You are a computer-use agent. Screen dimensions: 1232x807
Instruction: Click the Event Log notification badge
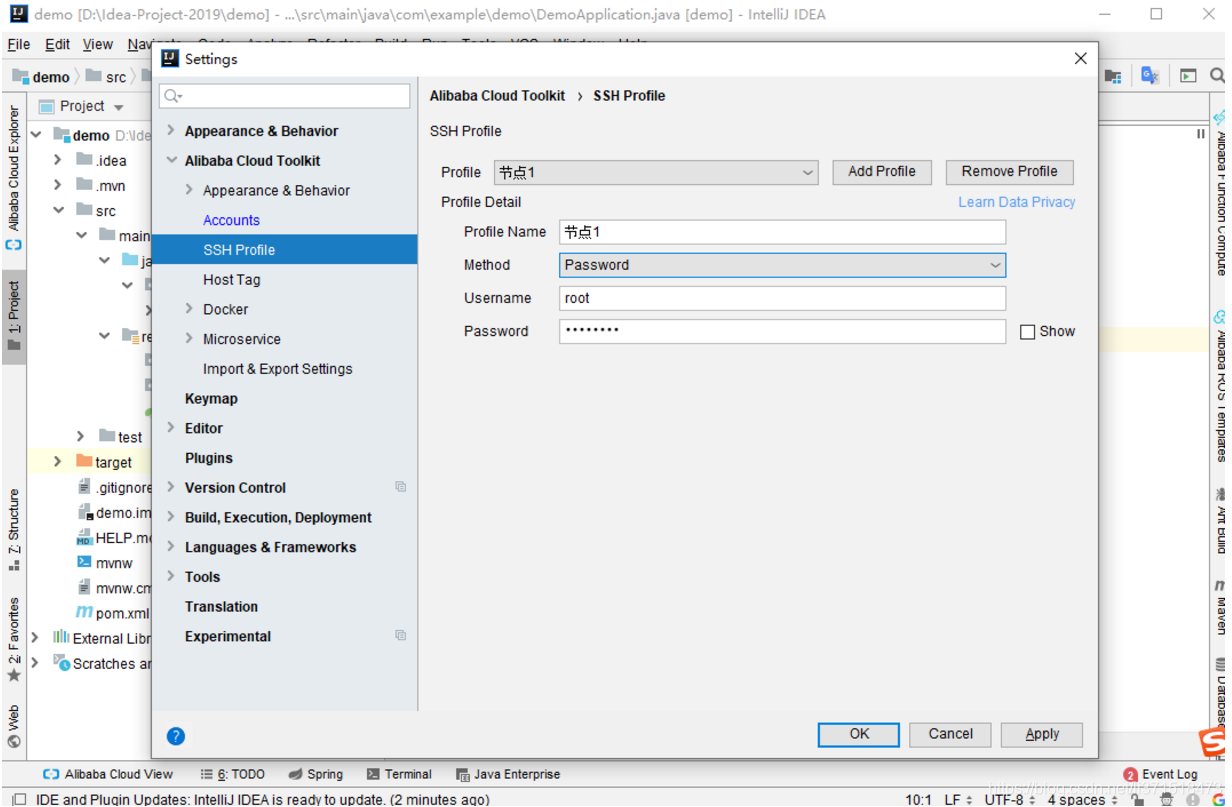(1130, 775)
